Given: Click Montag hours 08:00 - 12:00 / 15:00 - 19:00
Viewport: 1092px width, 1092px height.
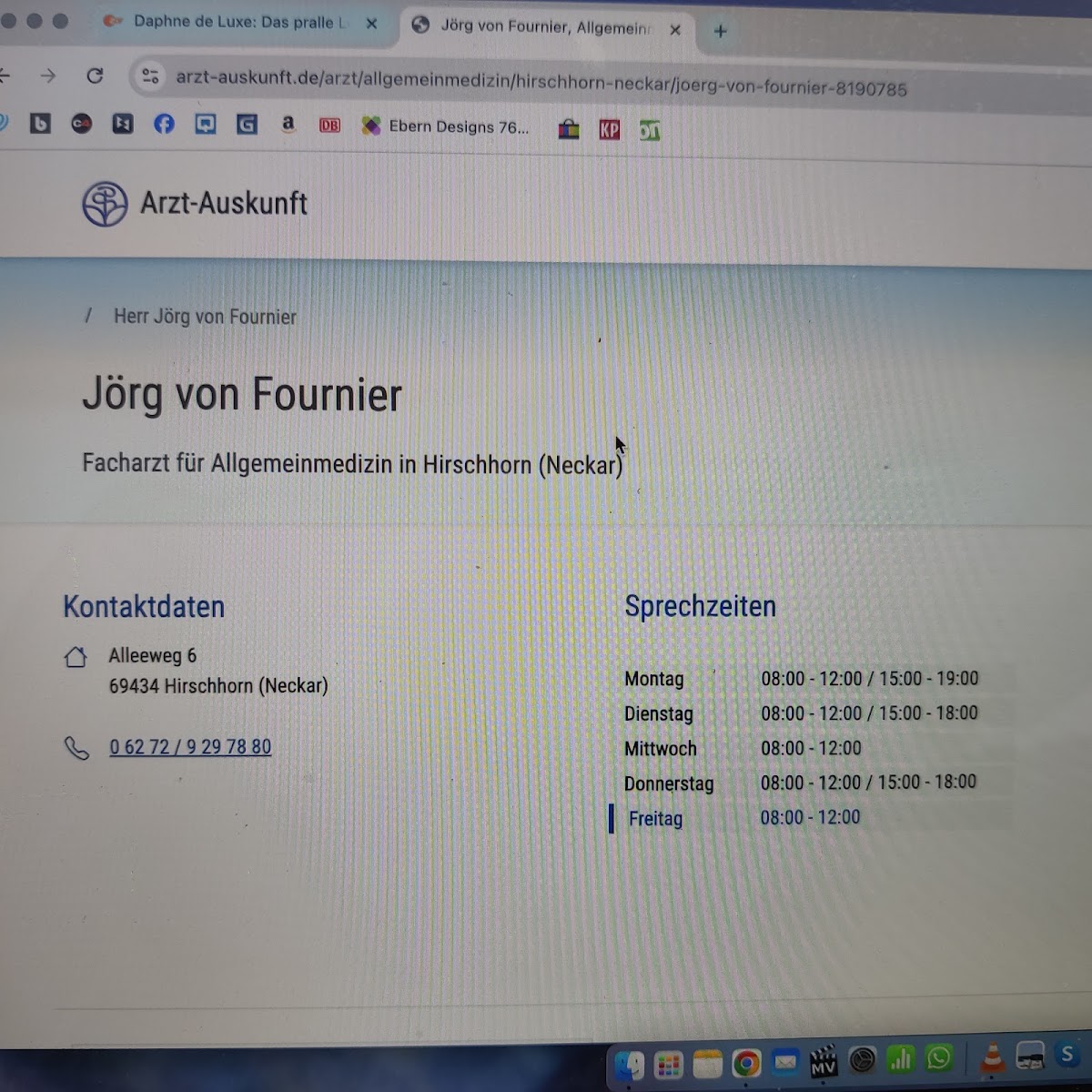Looking at the screenshot, I should click(x=870, y=679).
